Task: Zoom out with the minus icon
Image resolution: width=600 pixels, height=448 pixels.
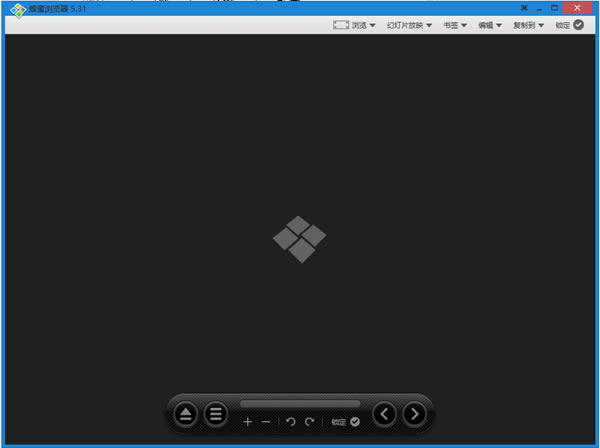Action: coord(266,422)
